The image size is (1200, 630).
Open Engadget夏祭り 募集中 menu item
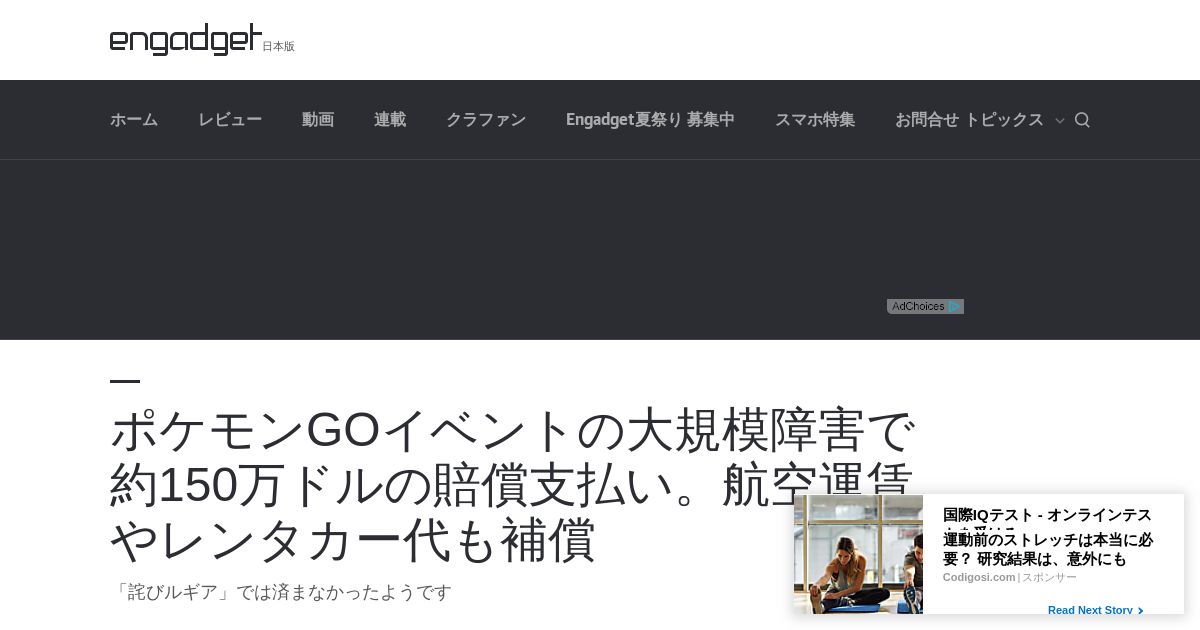point(650,120)
